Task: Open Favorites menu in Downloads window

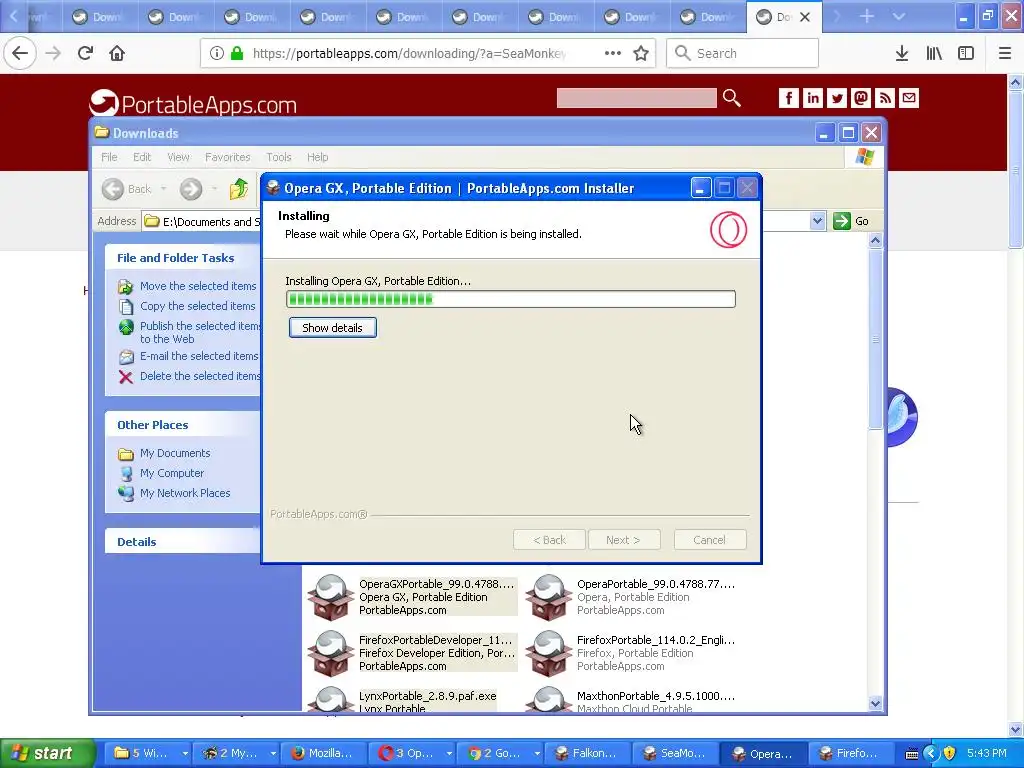Action: [x=227, y=157]
